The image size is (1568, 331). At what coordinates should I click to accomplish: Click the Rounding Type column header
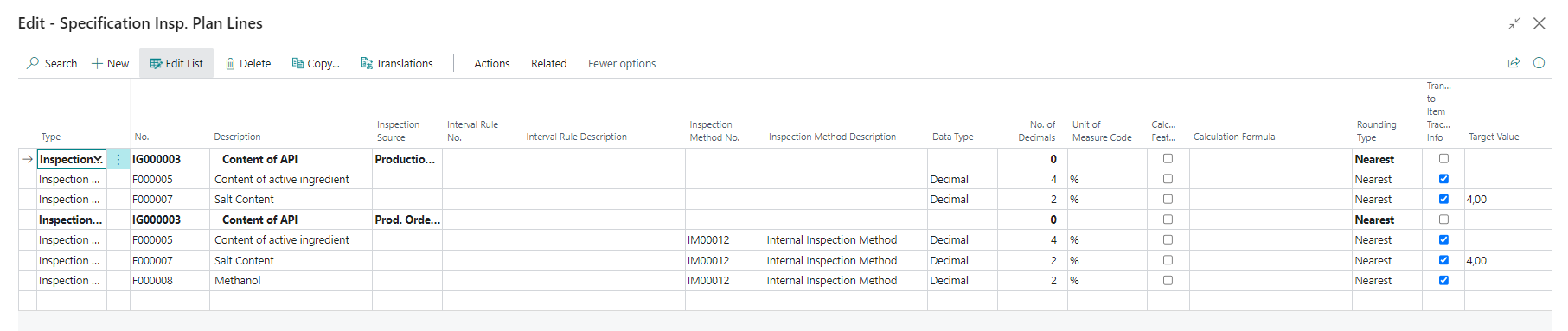[x=1376, y=130]
